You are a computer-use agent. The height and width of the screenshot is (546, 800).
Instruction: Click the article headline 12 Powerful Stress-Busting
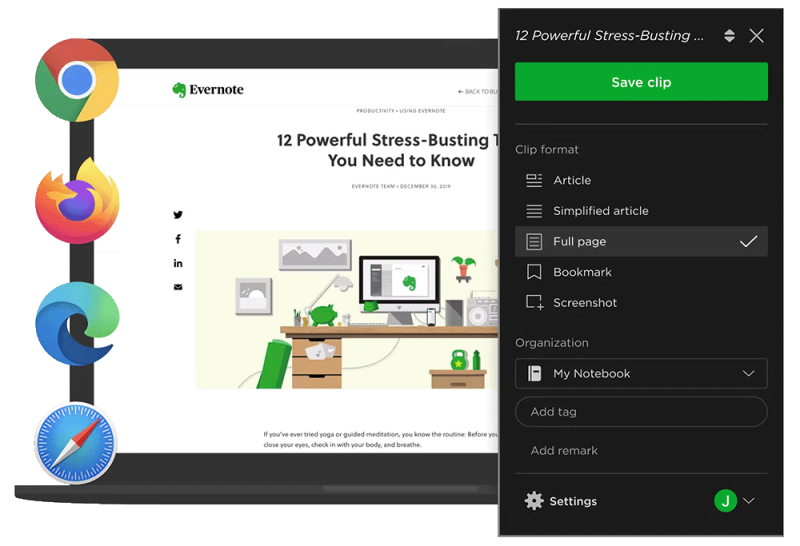pos(388,150)
